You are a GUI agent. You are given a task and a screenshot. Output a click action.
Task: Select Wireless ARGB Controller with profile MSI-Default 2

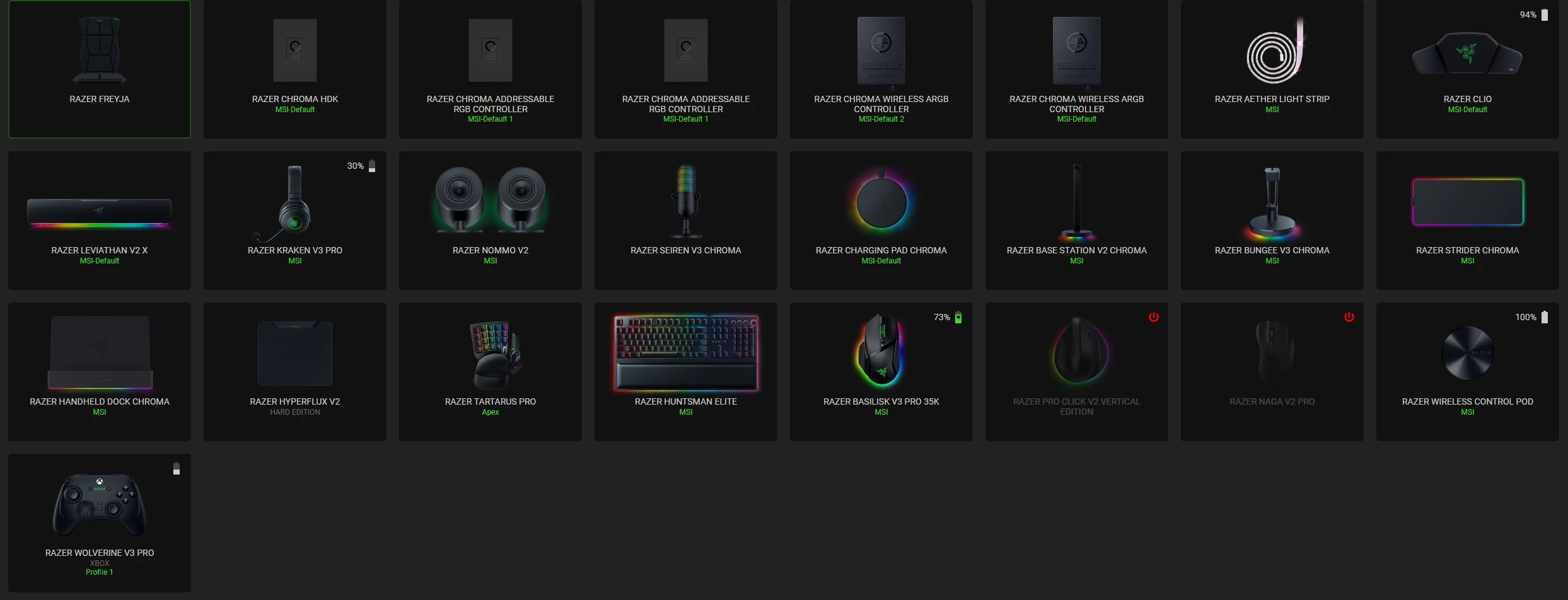(881, 69)
